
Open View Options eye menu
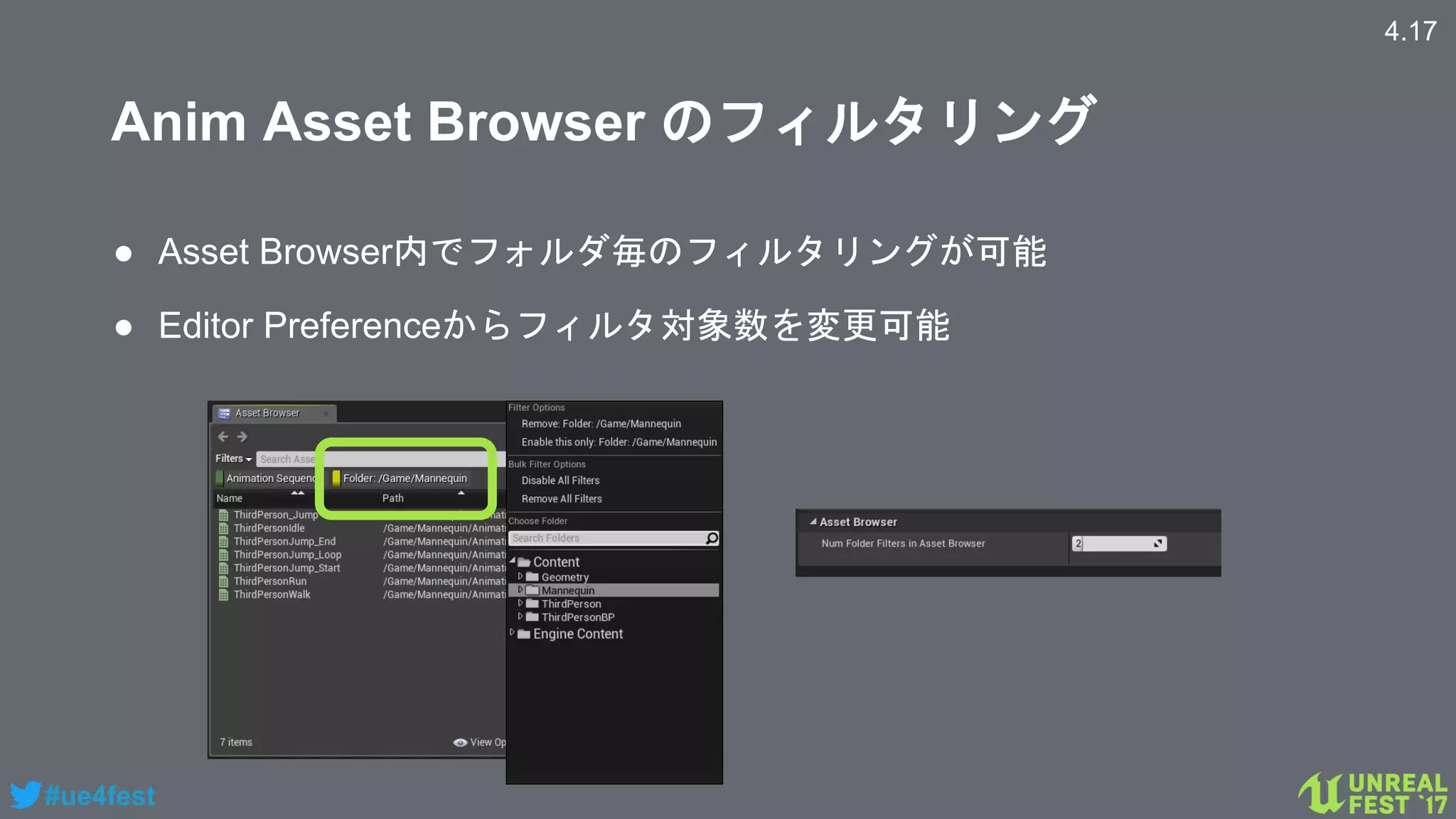pyautogui.click(x=479, y=742)
